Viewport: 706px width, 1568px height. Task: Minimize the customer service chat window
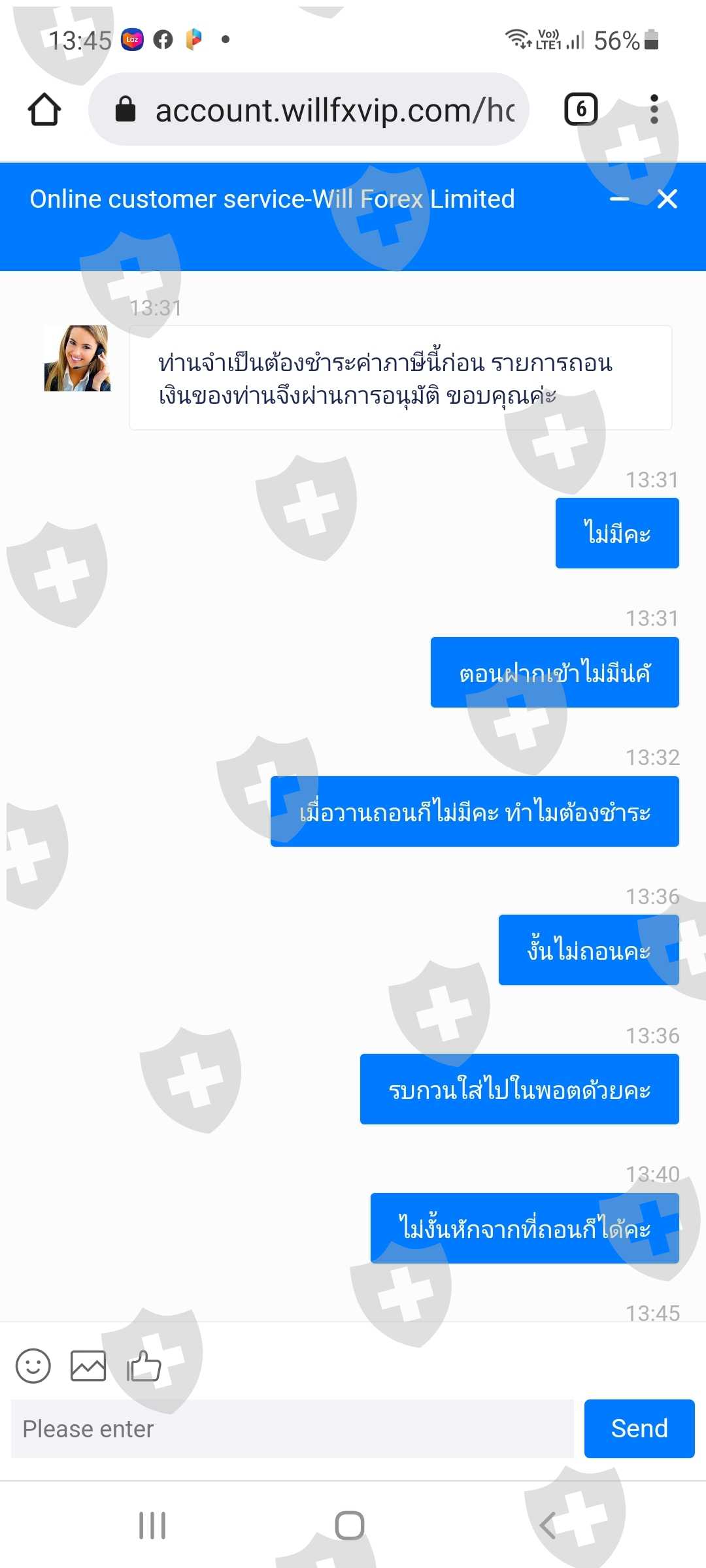pyautogui.click(x=619, y=199)
